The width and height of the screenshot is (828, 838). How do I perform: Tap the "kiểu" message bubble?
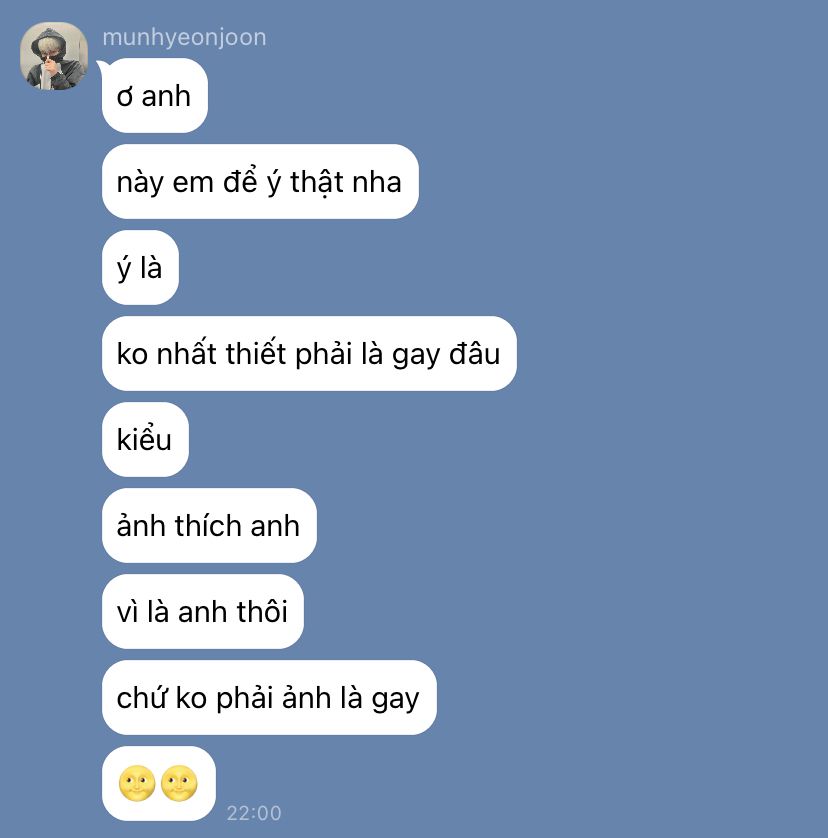pyautogui.click(x=145, y=439)
